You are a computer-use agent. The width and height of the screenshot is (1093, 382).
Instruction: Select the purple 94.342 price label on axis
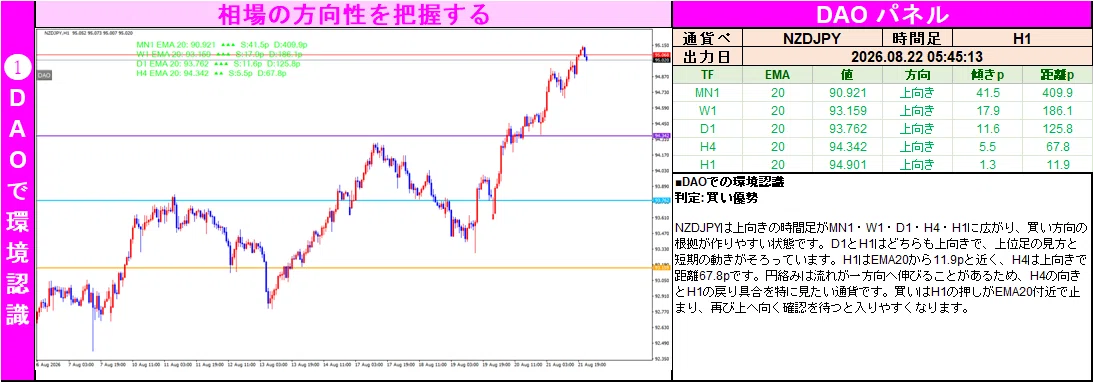point(661,136)
